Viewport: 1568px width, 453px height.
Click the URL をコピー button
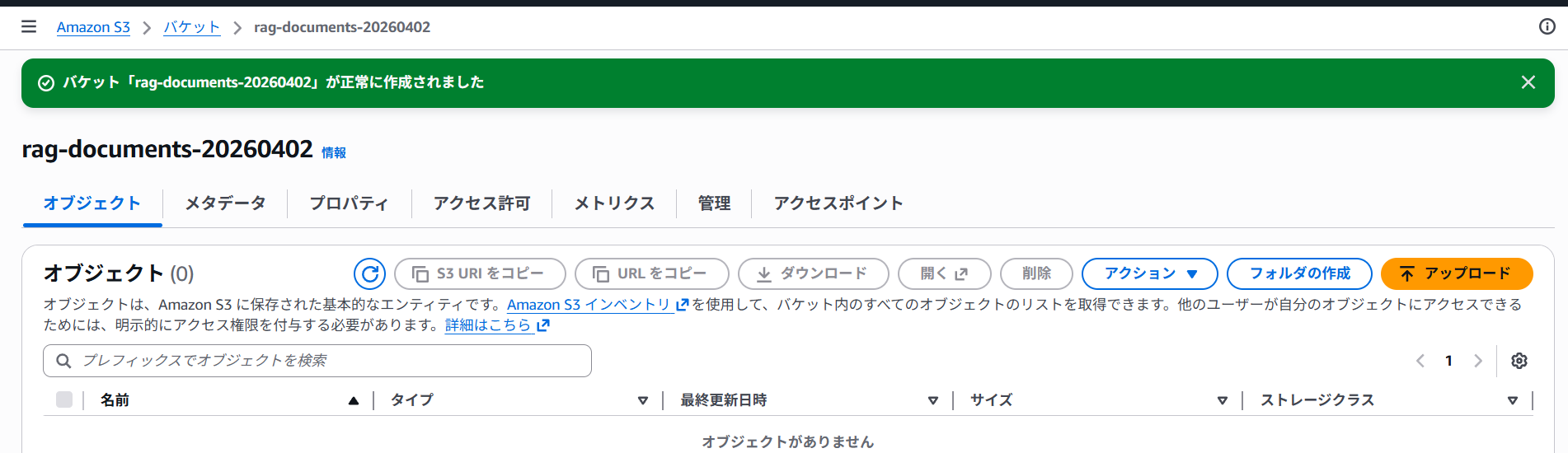point(651,273)
